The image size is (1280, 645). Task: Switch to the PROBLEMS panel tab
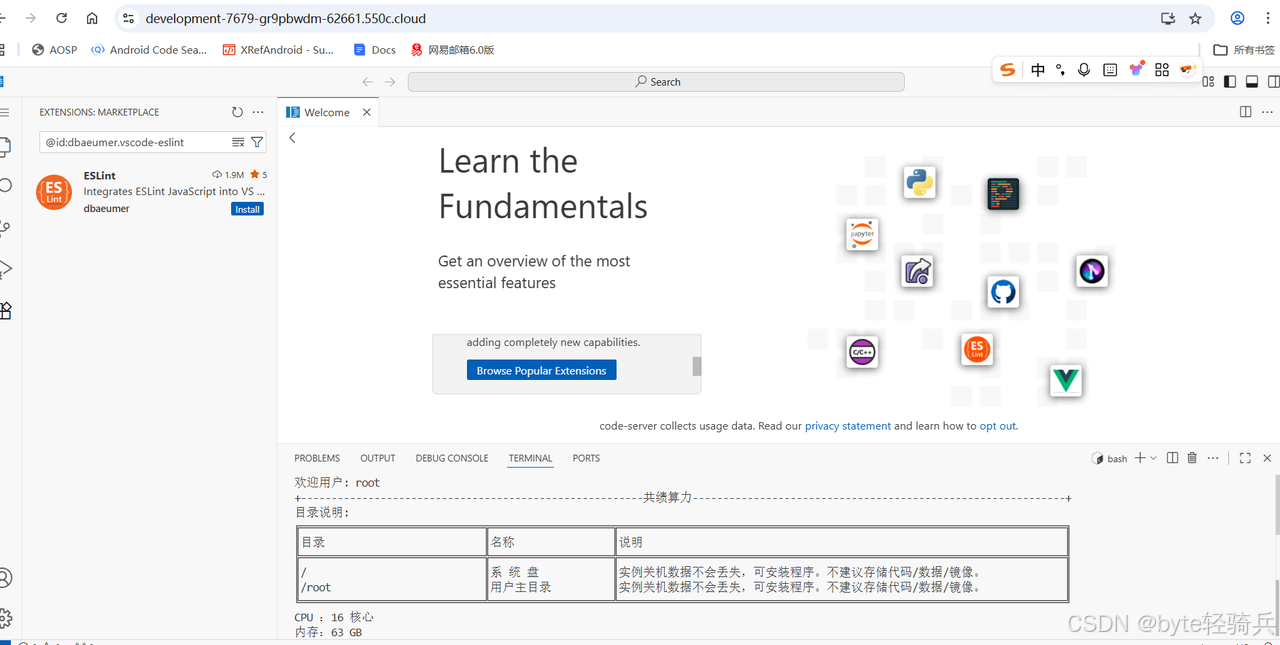pyautogui.click(x=317, y=458)
